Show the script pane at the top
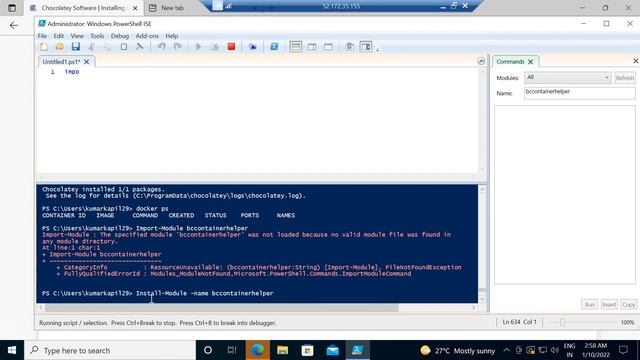Viewport: 640px width, 360px height. 296,47
